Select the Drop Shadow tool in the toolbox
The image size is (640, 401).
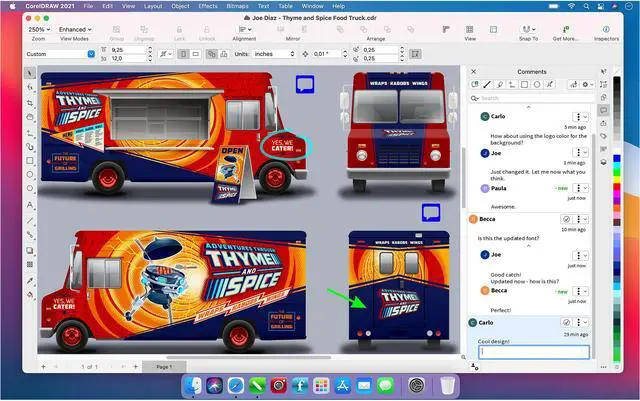(x=30, y=250)
